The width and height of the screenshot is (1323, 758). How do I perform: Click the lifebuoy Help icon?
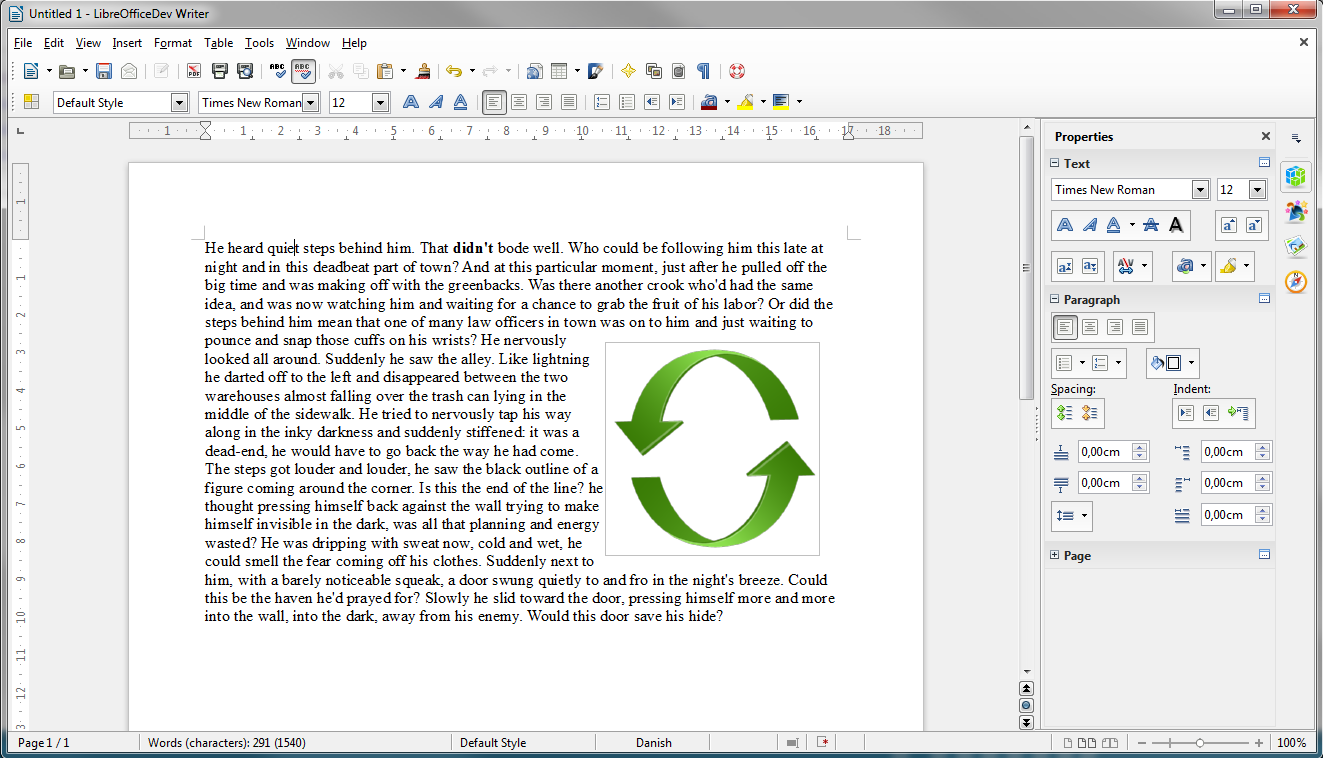[x=737, y=71]
